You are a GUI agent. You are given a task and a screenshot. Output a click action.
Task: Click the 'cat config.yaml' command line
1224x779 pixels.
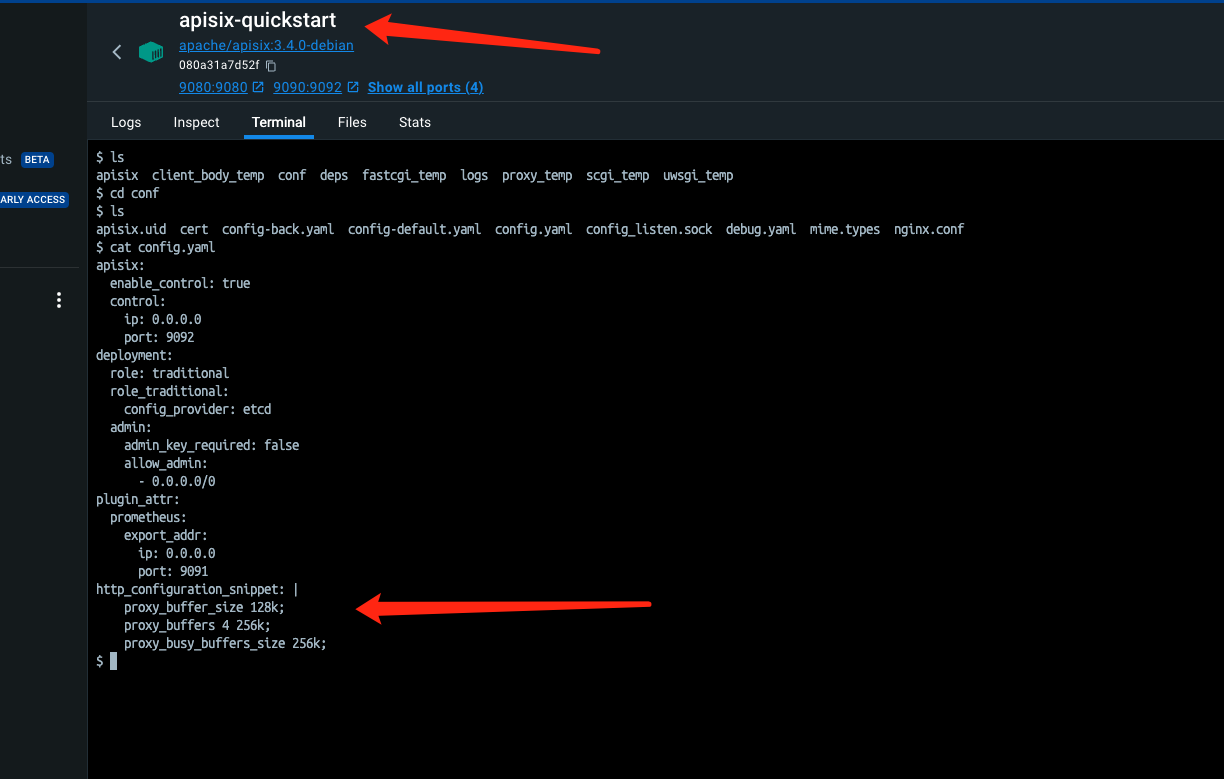point(155,247)
